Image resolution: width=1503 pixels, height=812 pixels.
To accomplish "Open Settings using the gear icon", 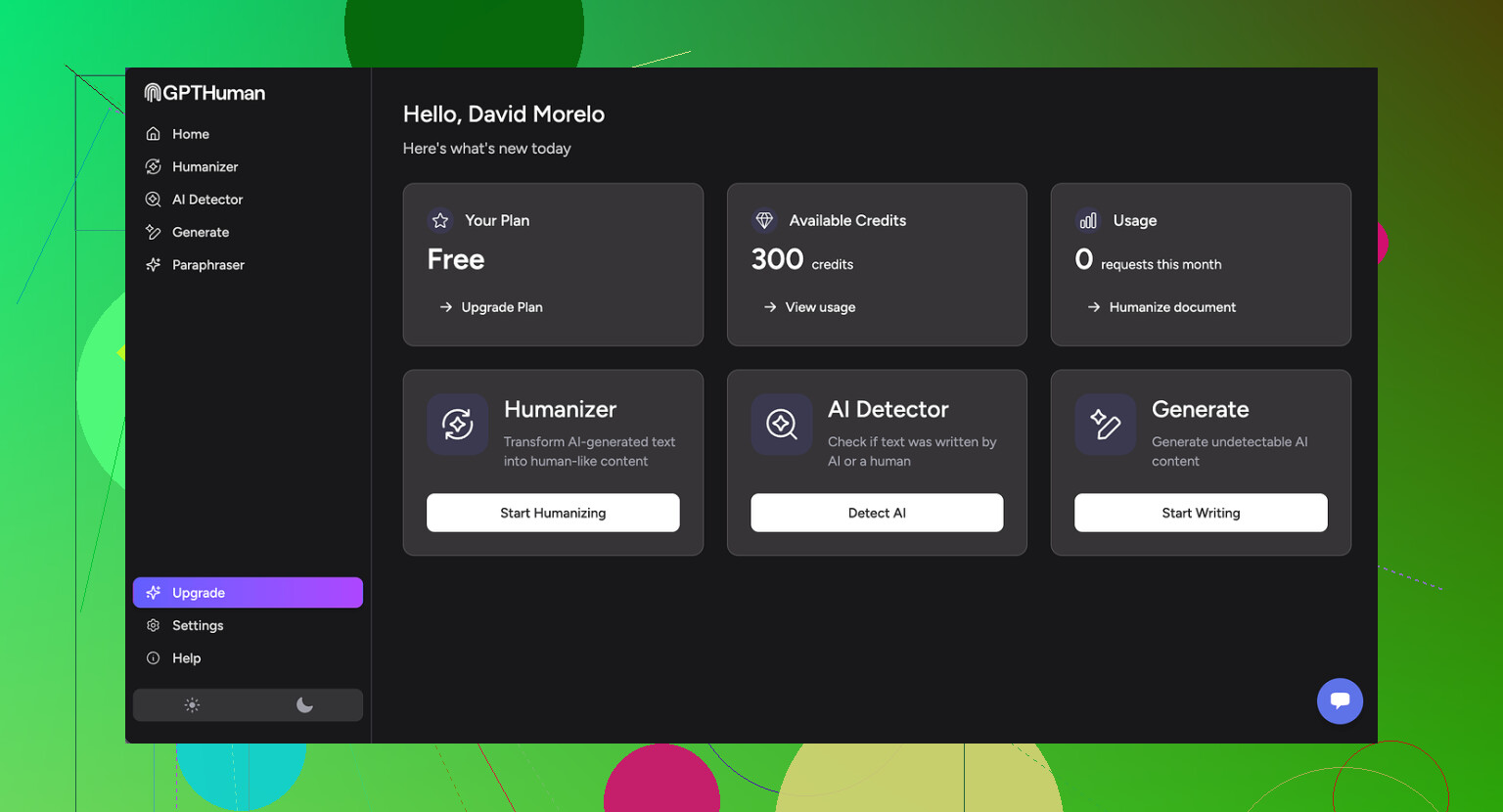I will click(154, 625).
